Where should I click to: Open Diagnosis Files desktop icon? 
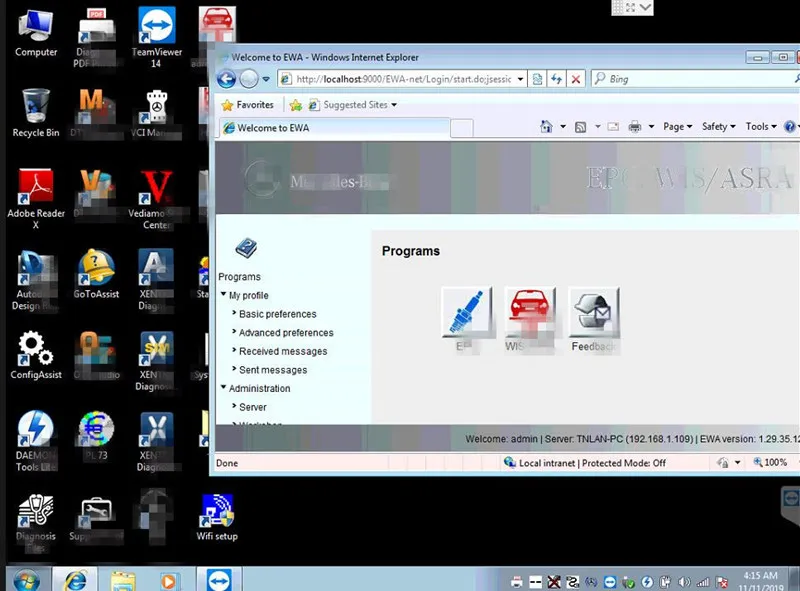35,523
